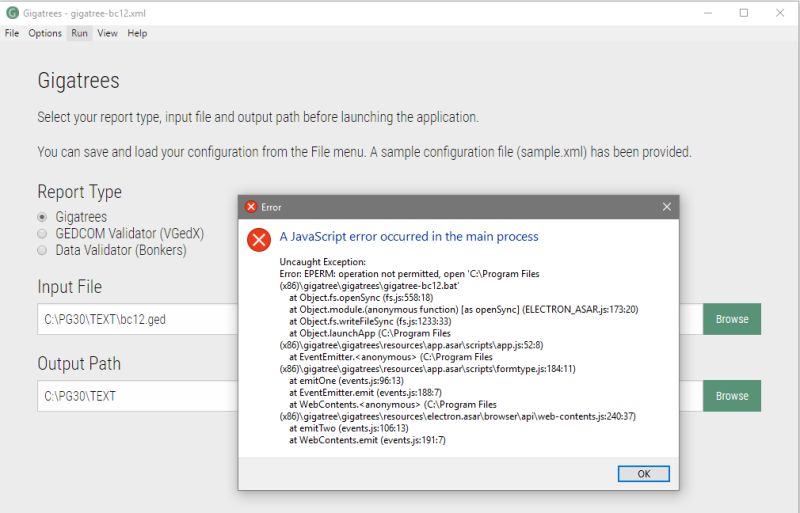Viewport: 800px width, 513px height.
Task: Open the Run menu
Action: (x=79, y=33)
